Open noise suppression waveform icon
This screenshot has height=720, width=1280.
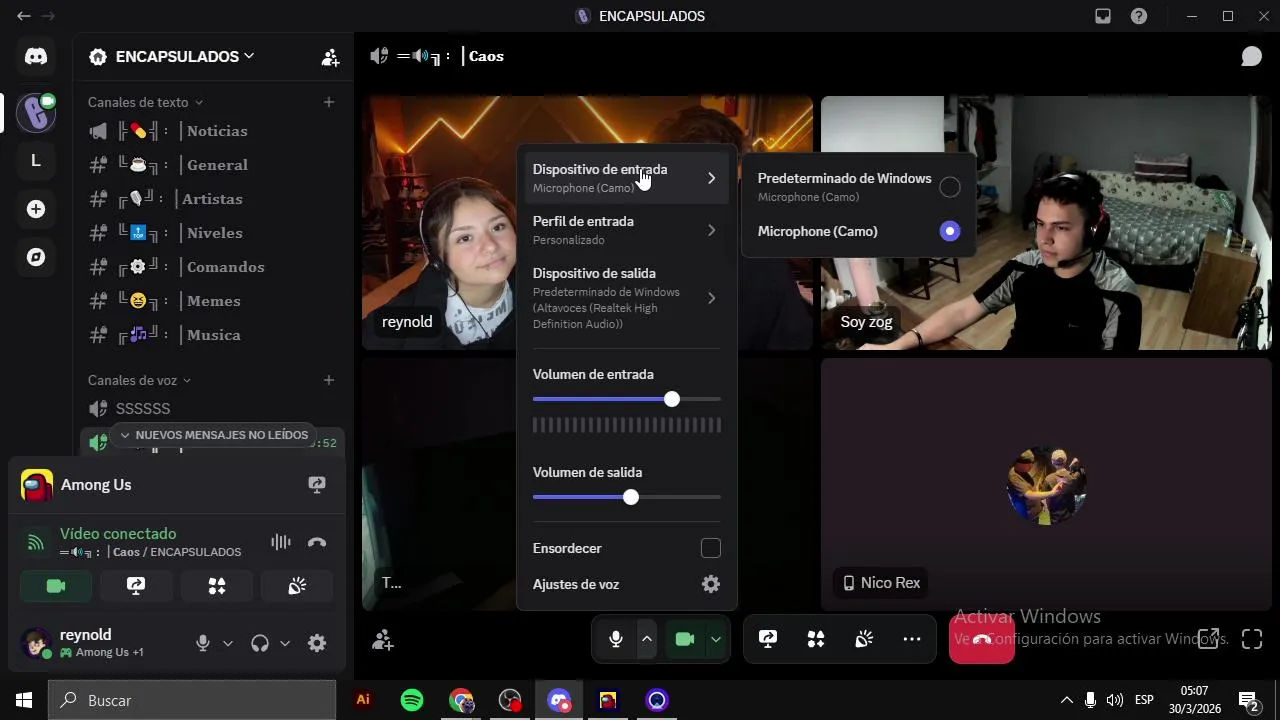281,542
